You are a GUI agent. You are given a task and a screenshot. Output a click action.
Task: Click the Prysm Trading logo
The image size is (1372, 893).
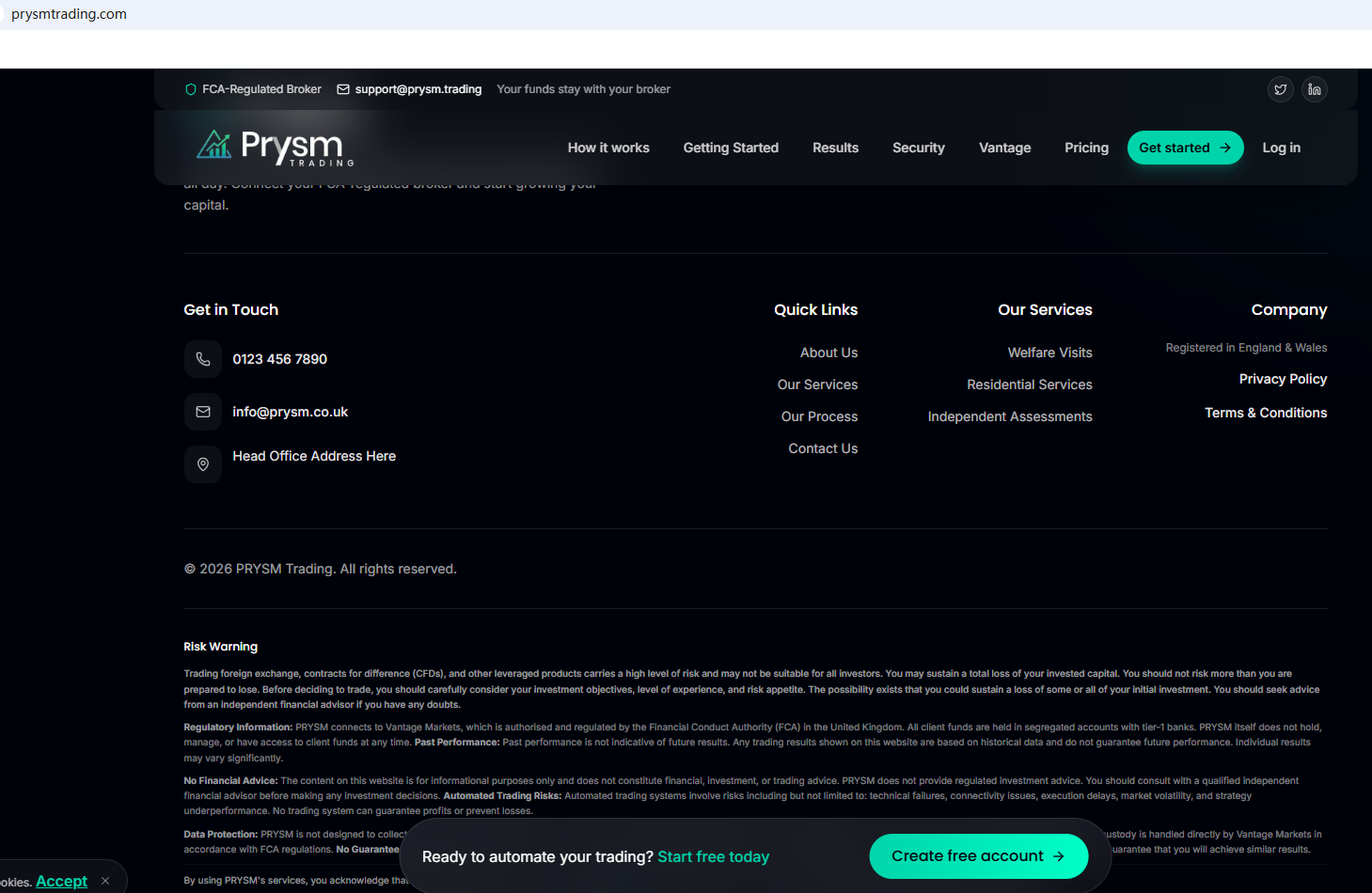coord(275,148)
